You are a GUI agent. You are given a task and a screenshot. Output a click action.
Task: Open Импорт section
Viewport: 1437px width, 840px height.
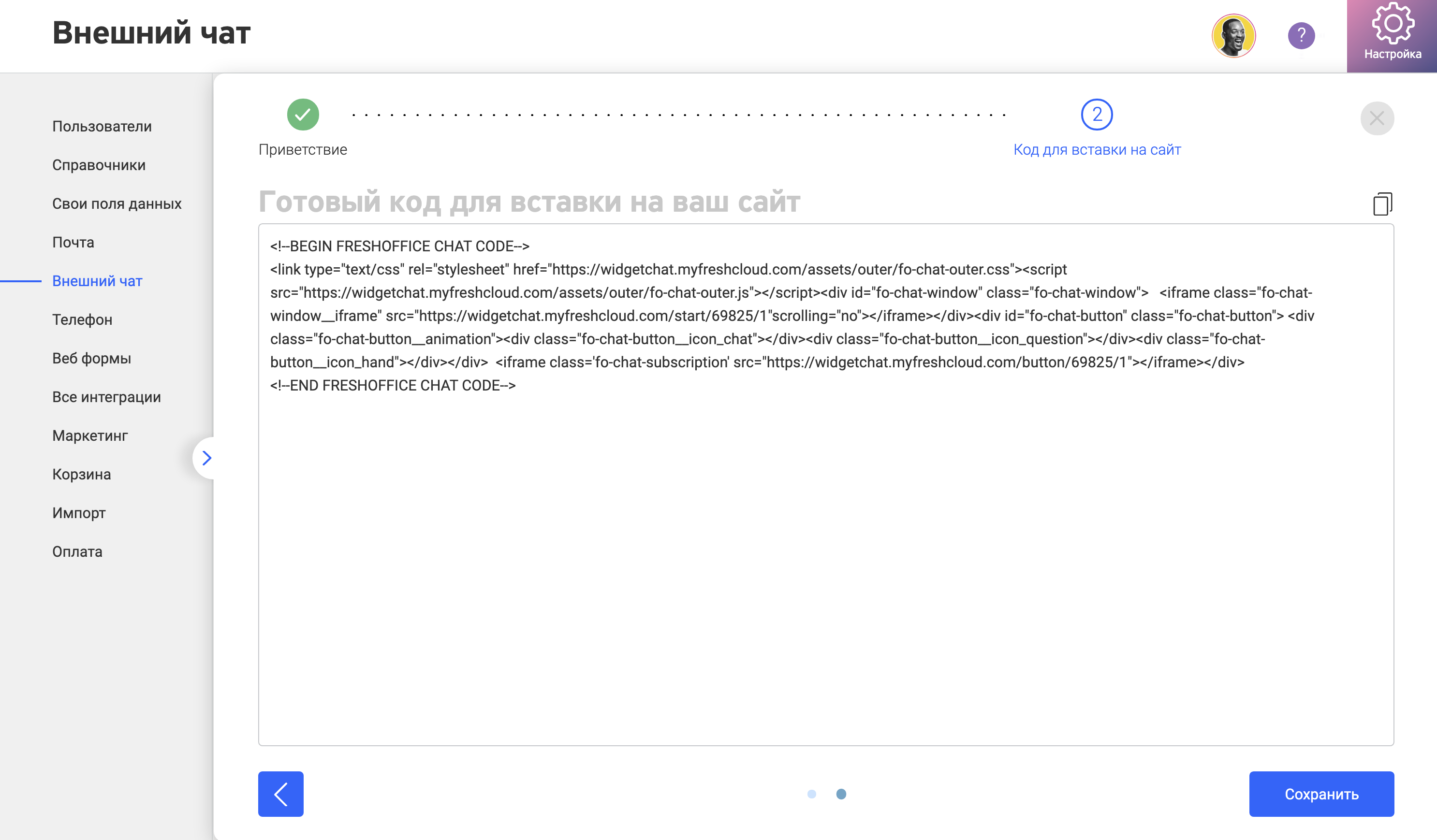pyautogui.click(x=79, y=513)
